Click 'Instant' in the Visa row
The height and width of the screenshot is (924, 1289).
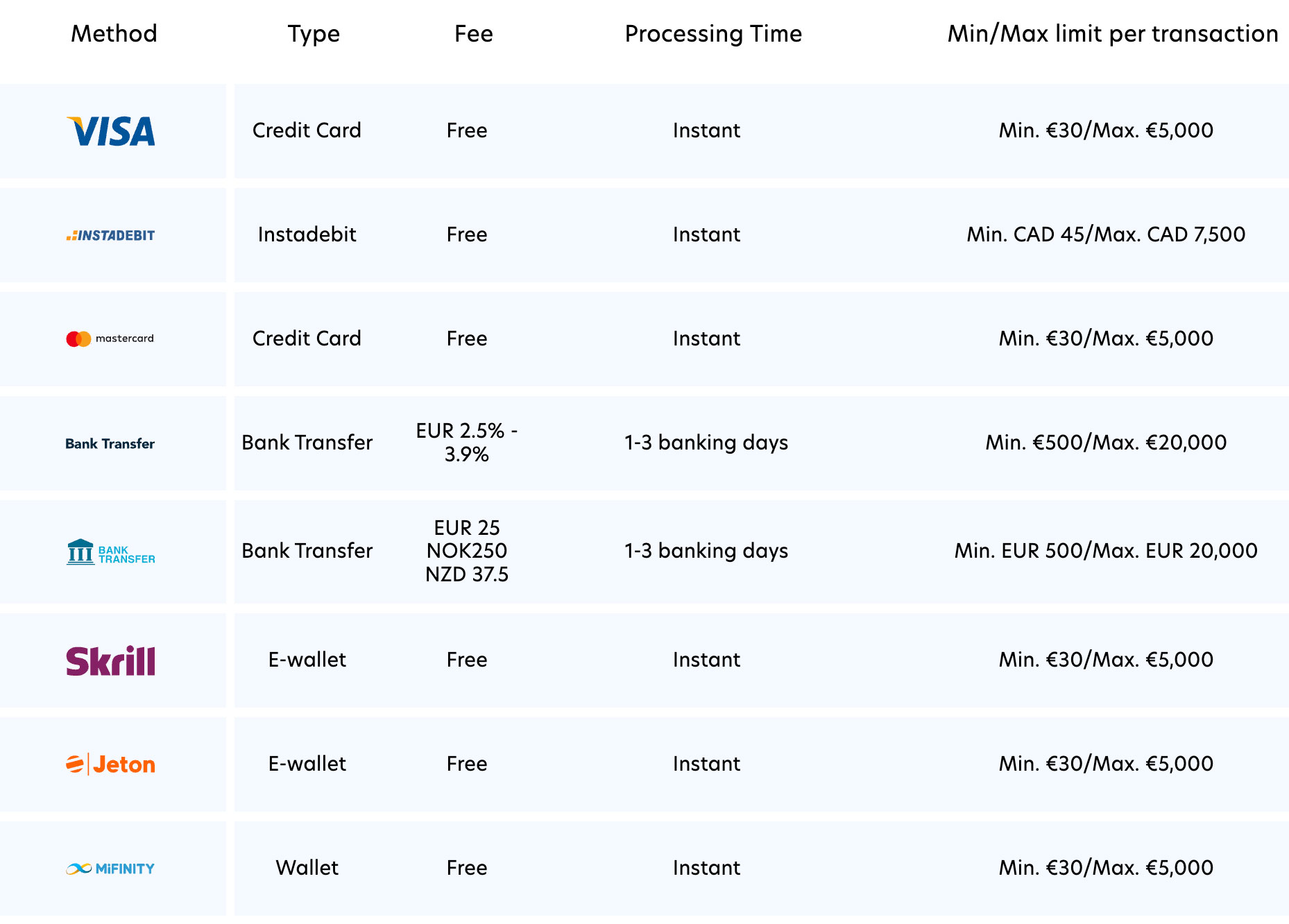pos(706,130)
